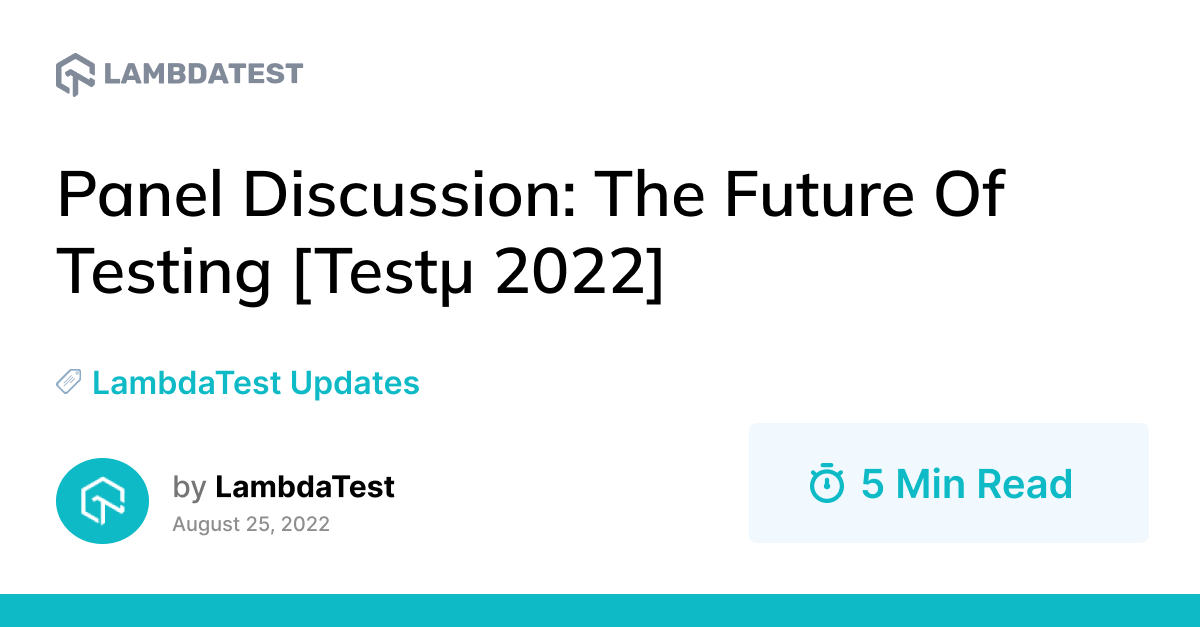Image resolution: width=1200 pixels, height=627 pixels.
Task: Click the word Of in the headline
Action: [966, 196]
